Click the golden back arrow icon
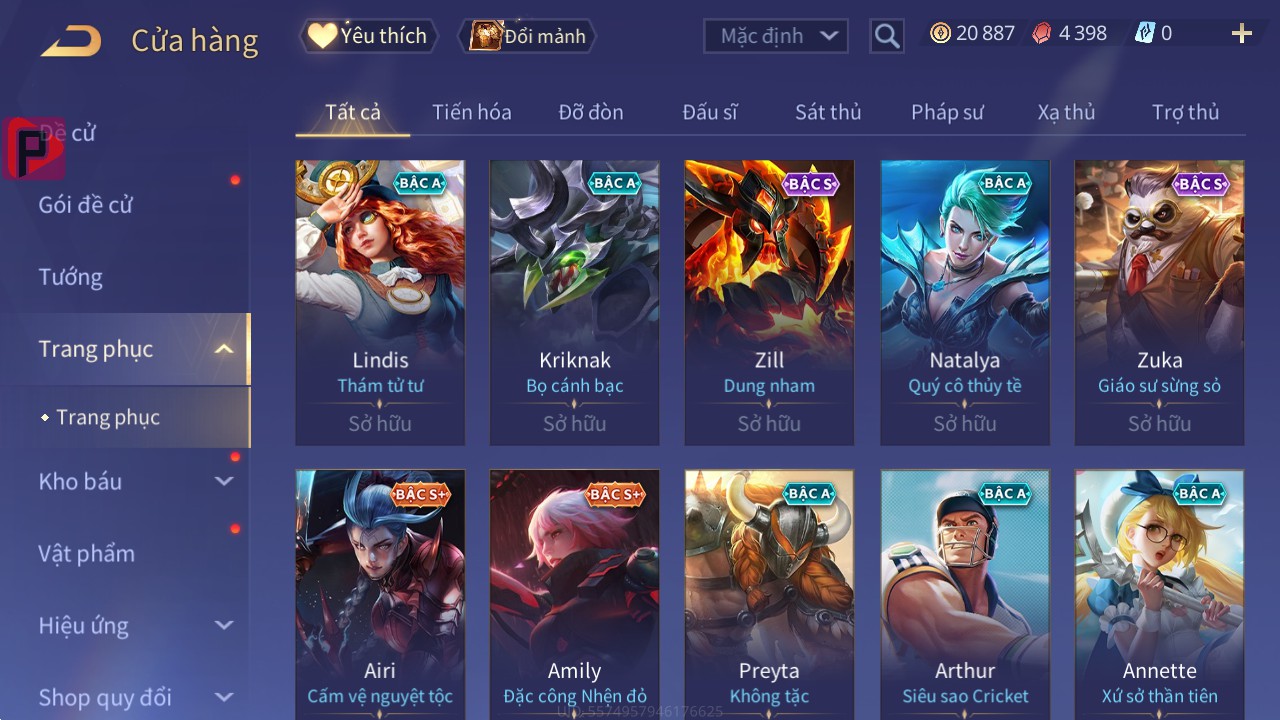1280x720 pixels. (x=71, y=41)
